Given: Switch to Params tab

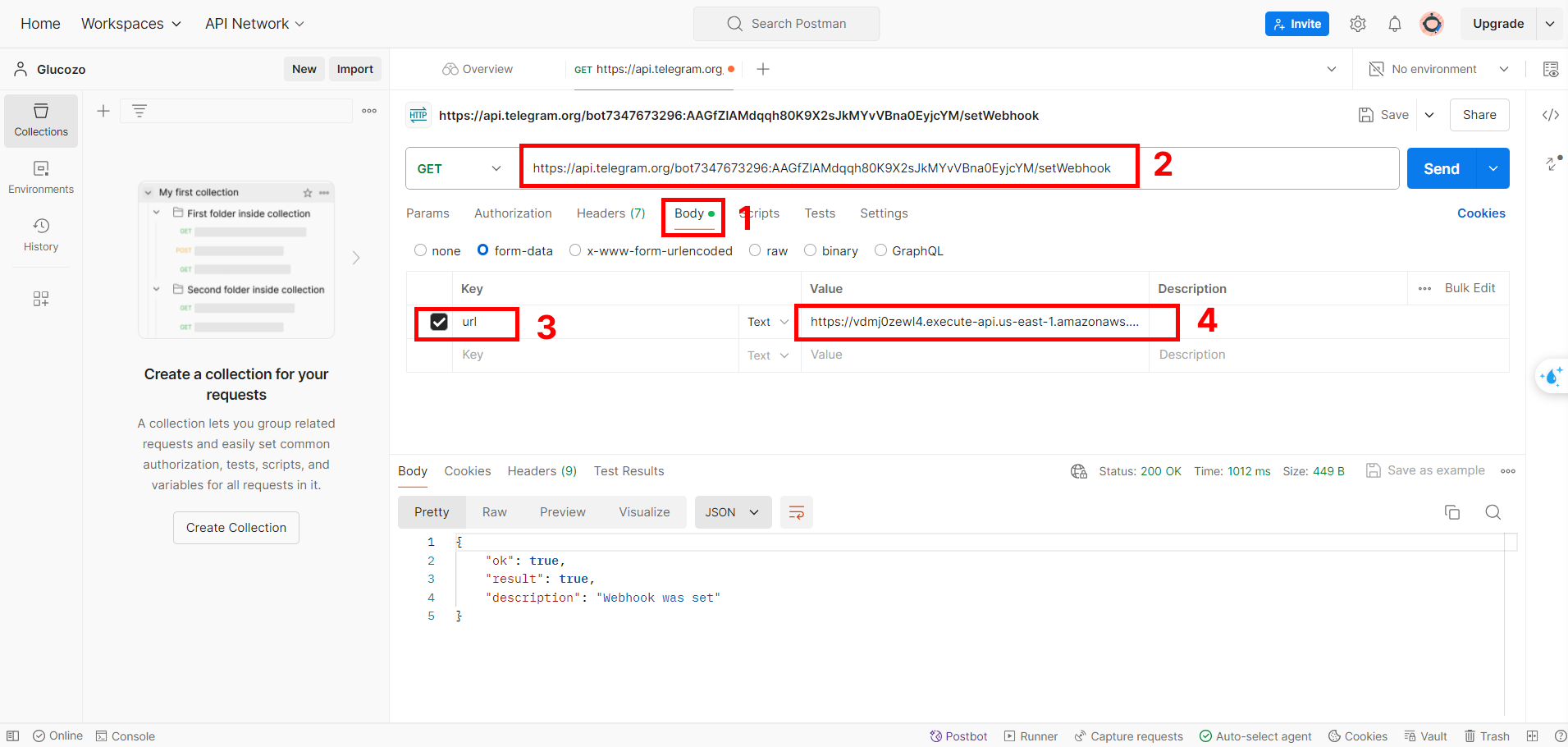Looking at the screenshot, I should (427, 213).
